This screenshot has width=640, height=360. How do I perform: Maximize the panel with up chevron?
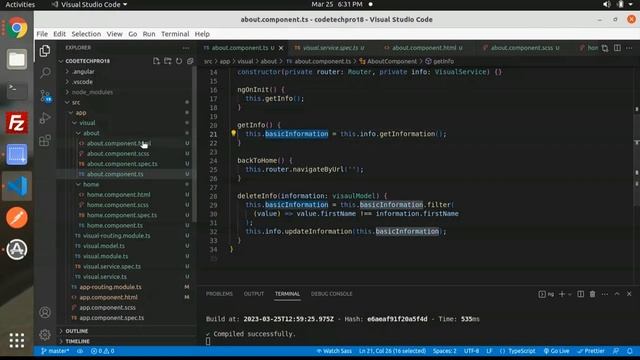pos(617,294)
